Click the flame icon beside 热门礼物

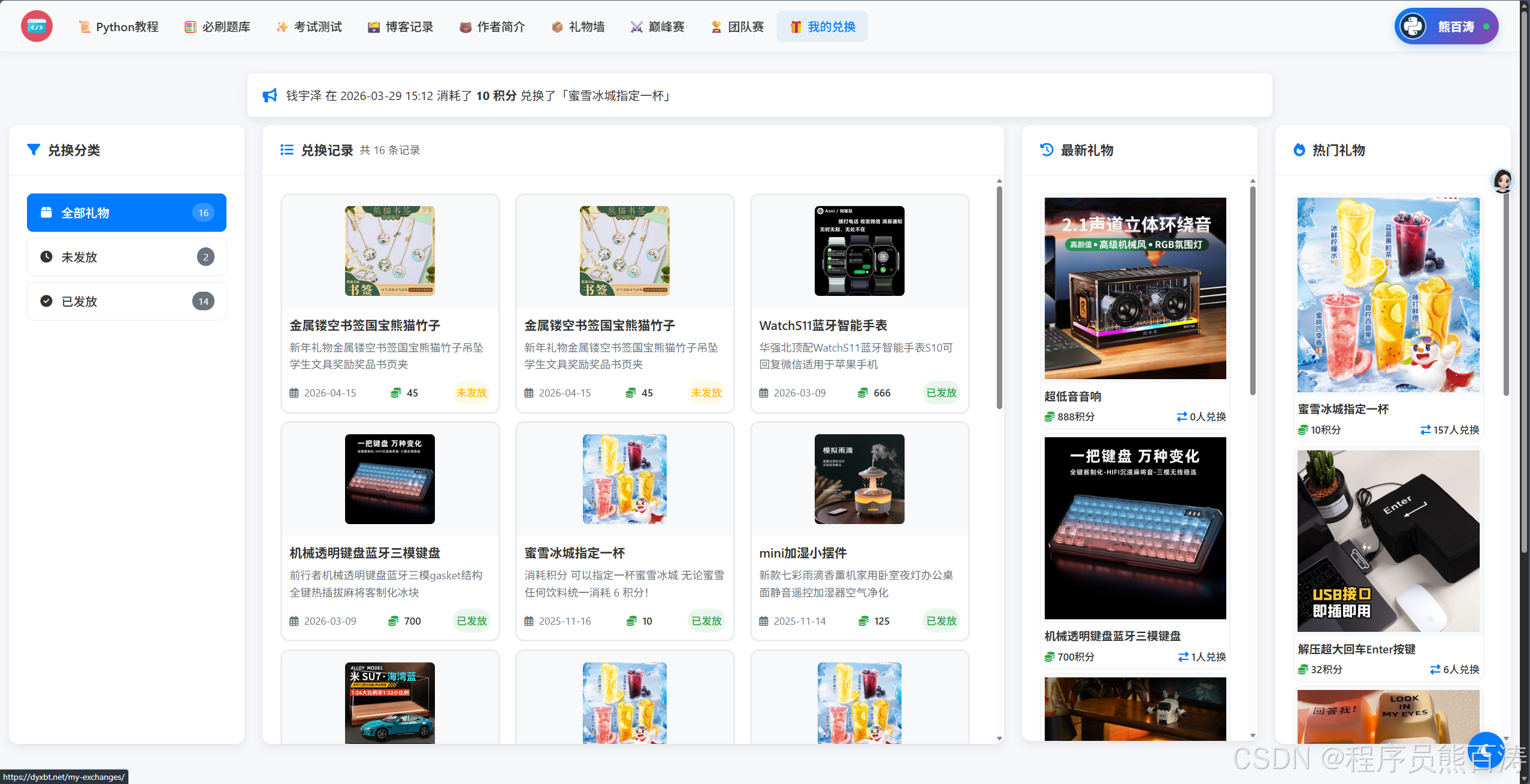tap(1299, 150)
